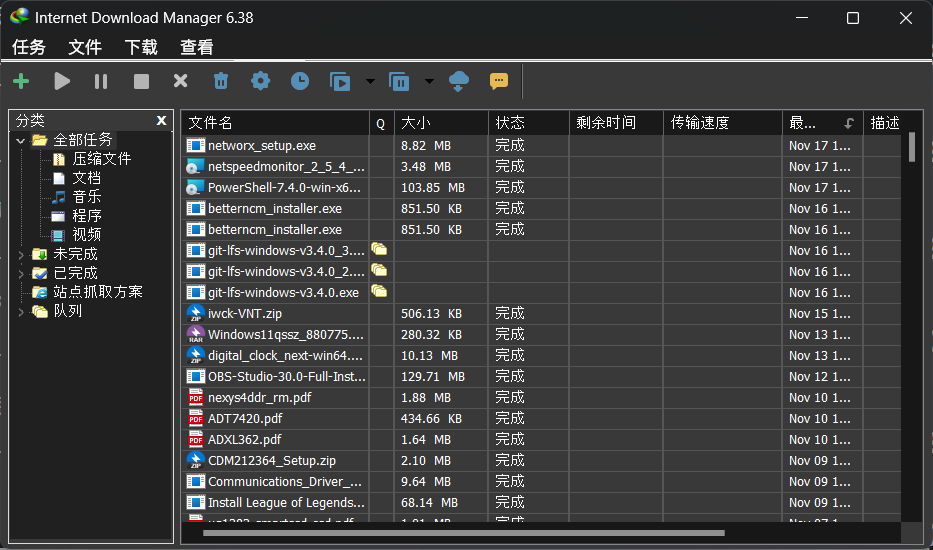Click queue icon of git-lfs-windows-v3.4.0_2 row
933x550 pixels.
379,270
